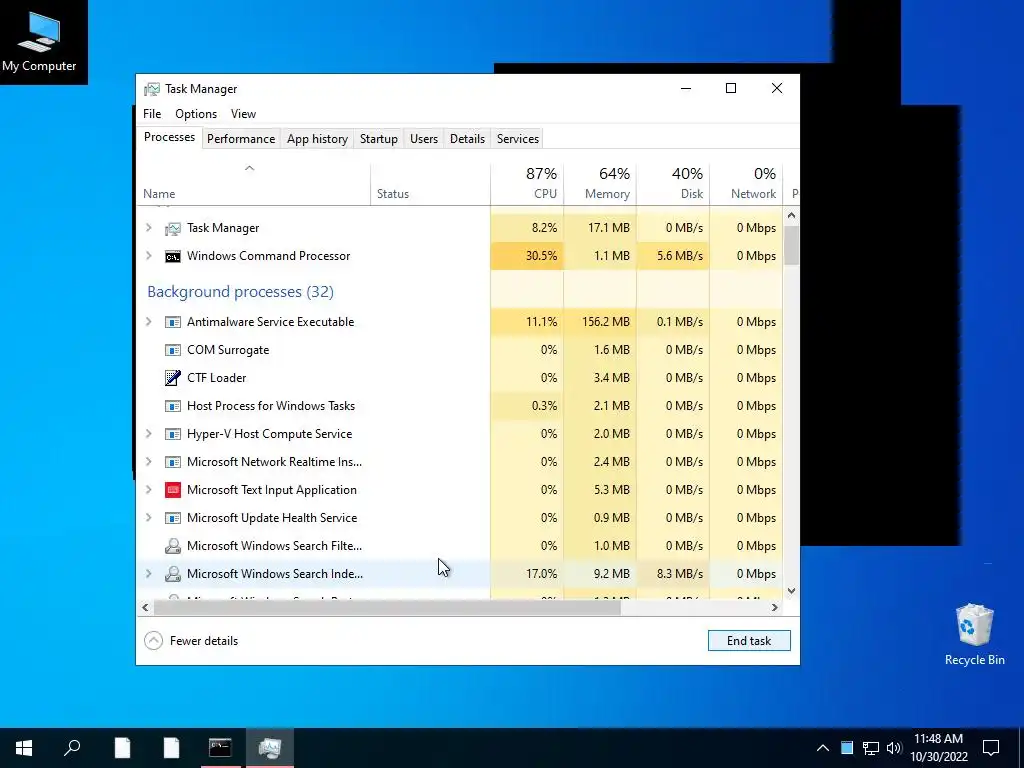Open taskbar search magnifier
This screenshot has width=1024, height=768.
pyautogui.click(x=72, y=748)
